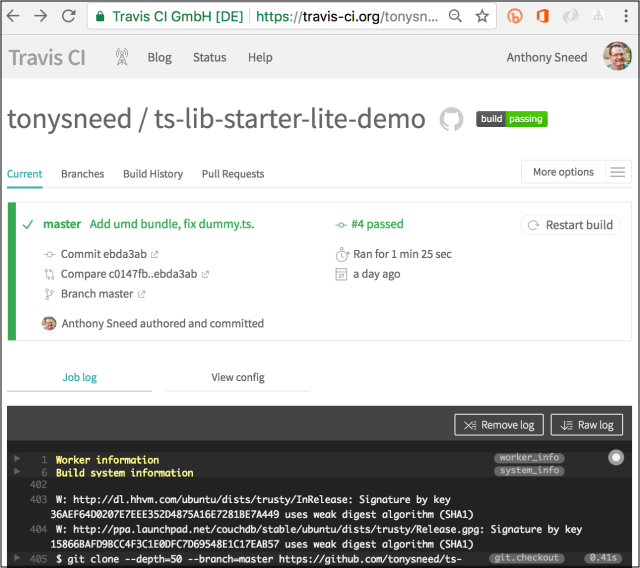The image size is (640, 568).
Task: Expand the git clone log section
Action: click(x=16, y=556)
